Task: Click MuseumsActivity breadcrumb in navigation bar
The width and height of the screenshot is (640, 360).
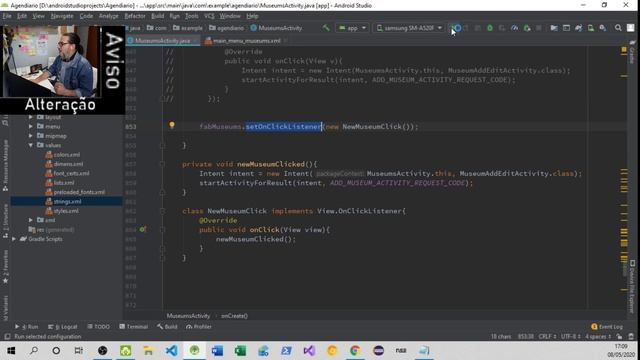Action: pos(276,28)
